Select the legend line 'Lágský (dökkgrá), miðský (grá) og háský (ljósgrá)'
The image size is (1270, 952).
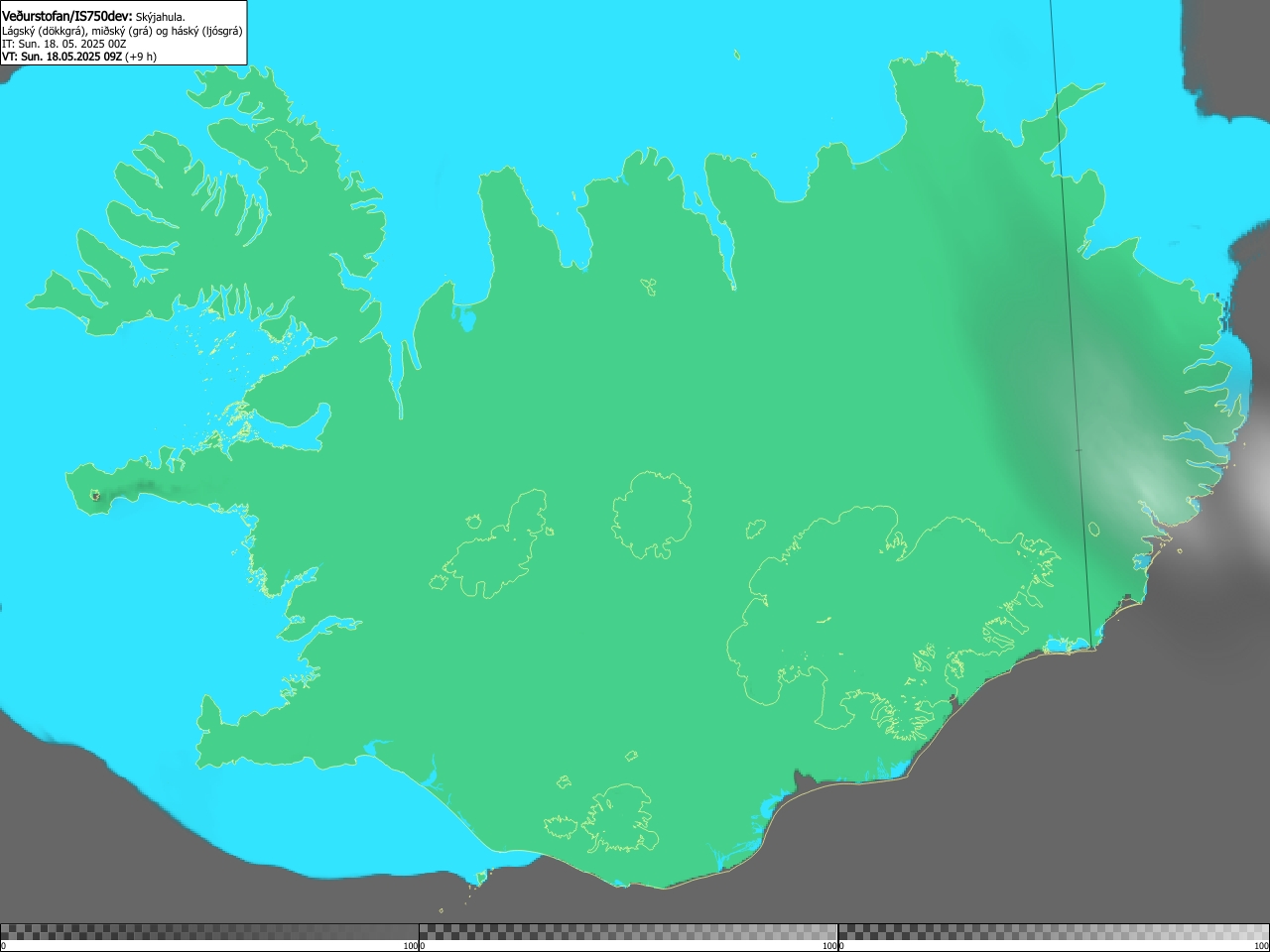[x=122, y=31]
